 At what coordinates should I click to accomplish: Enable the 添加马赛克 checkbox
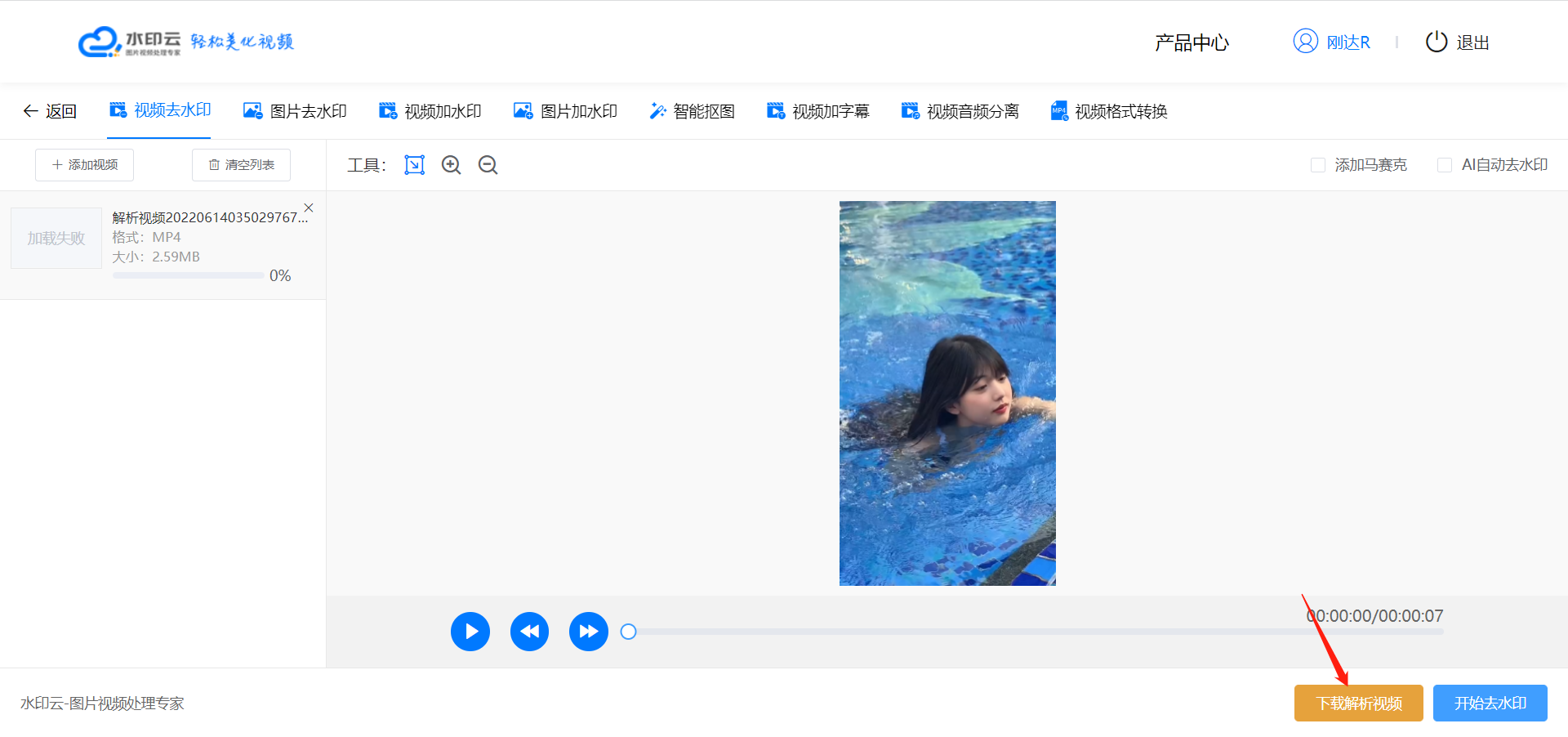click(x=1317, y=165)
